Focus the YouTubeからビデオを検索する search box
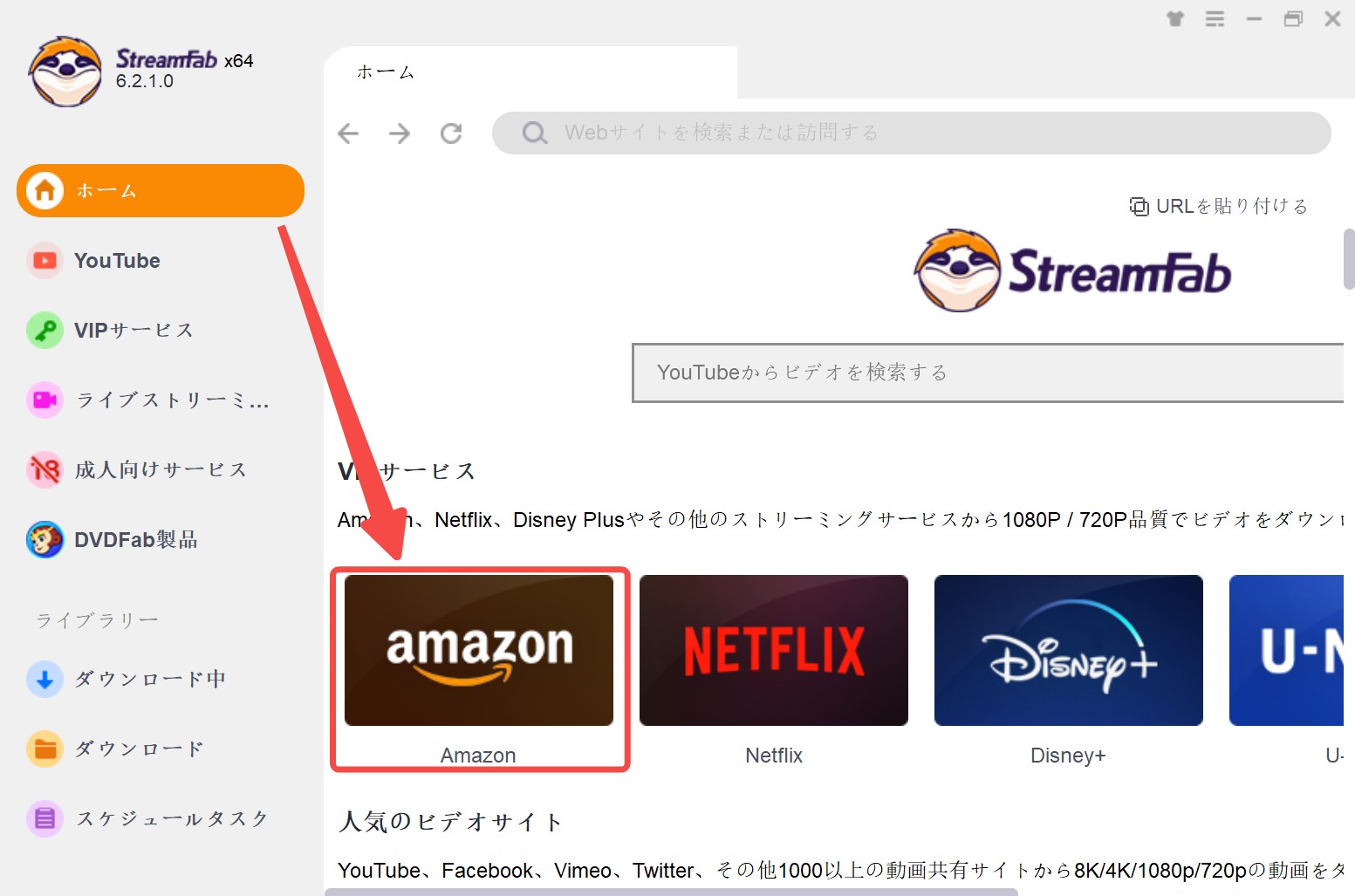 coord(988,373)
